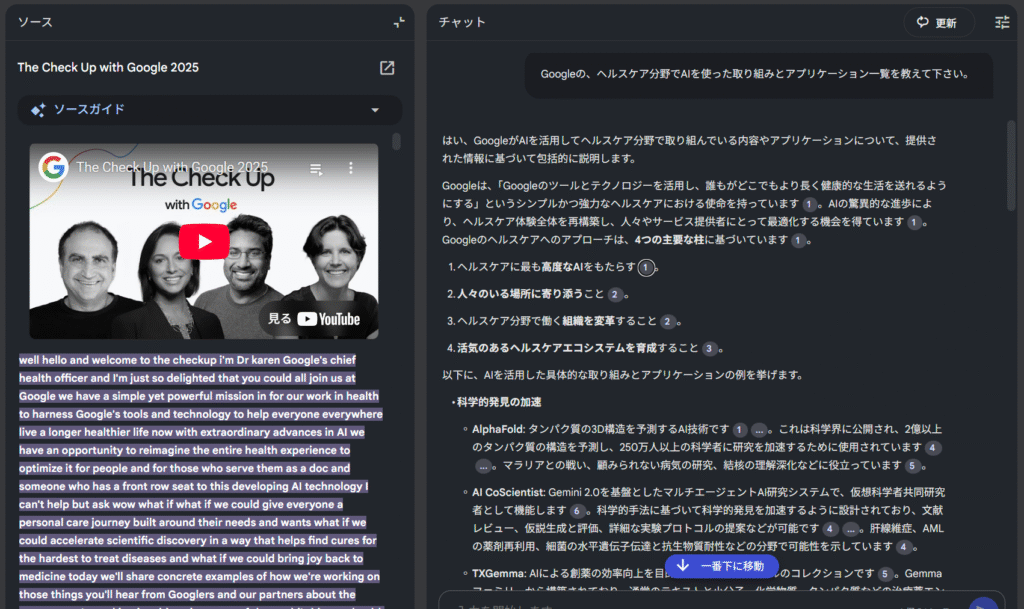Screen dimensions: 1024x609
Task: Click heading 科学的発見の加速
Action: pyautogui.click(x=499, y=402)
